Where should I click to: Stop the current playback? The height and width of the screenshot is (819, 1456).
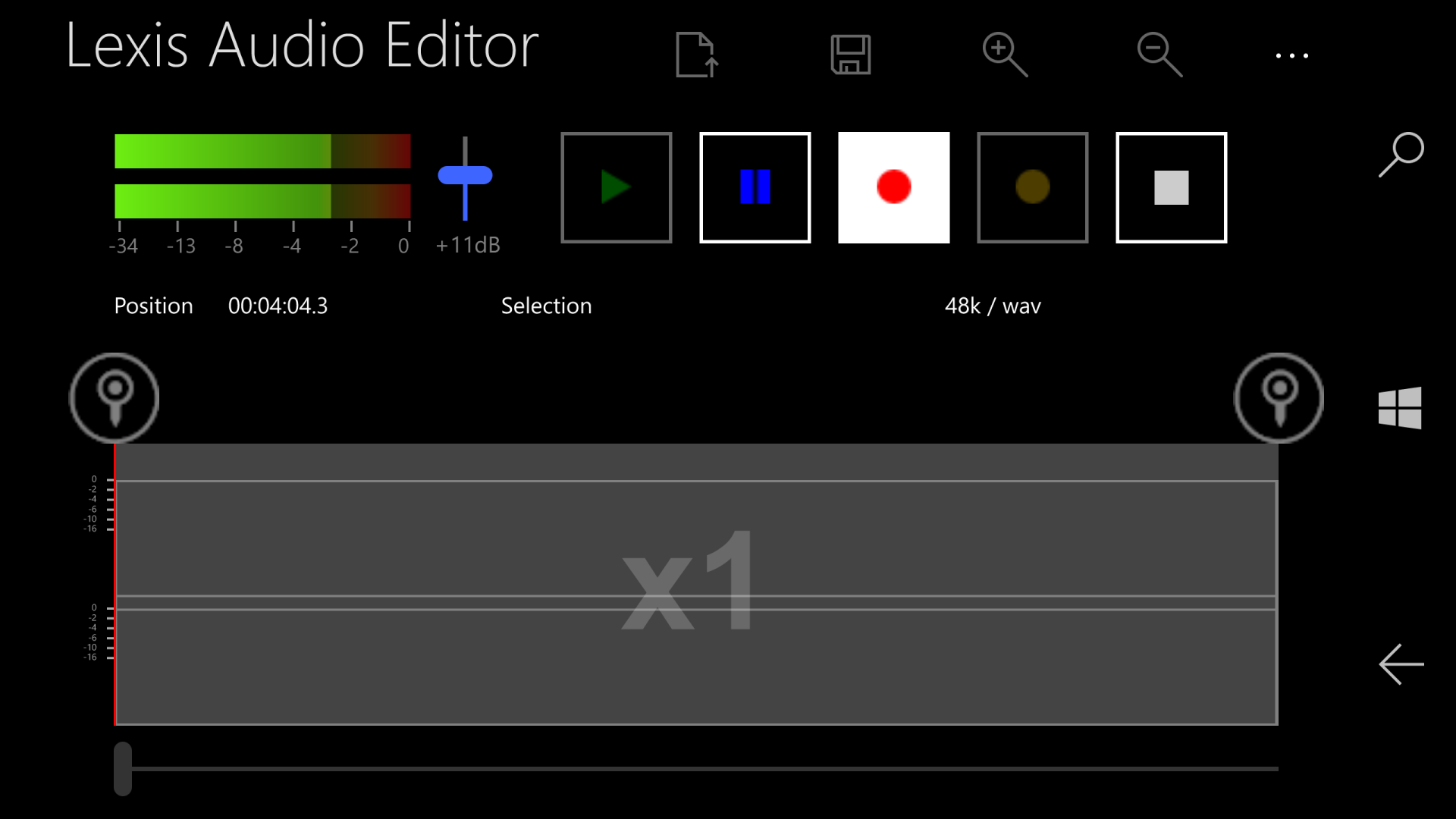[1172, 187]
